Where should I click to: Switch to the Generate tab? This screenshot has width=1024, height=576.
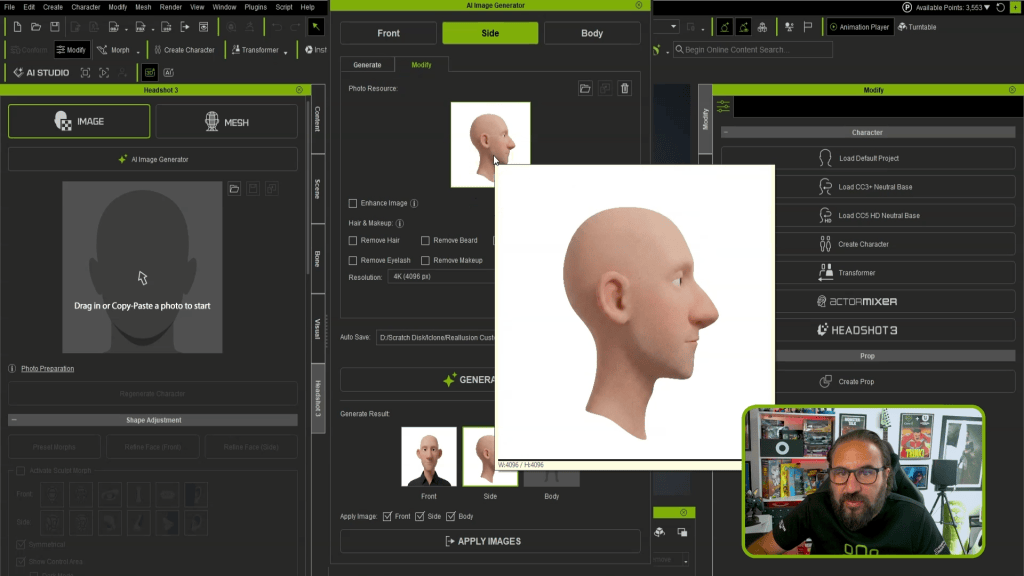pyautogui.click(x=367, y=65)
